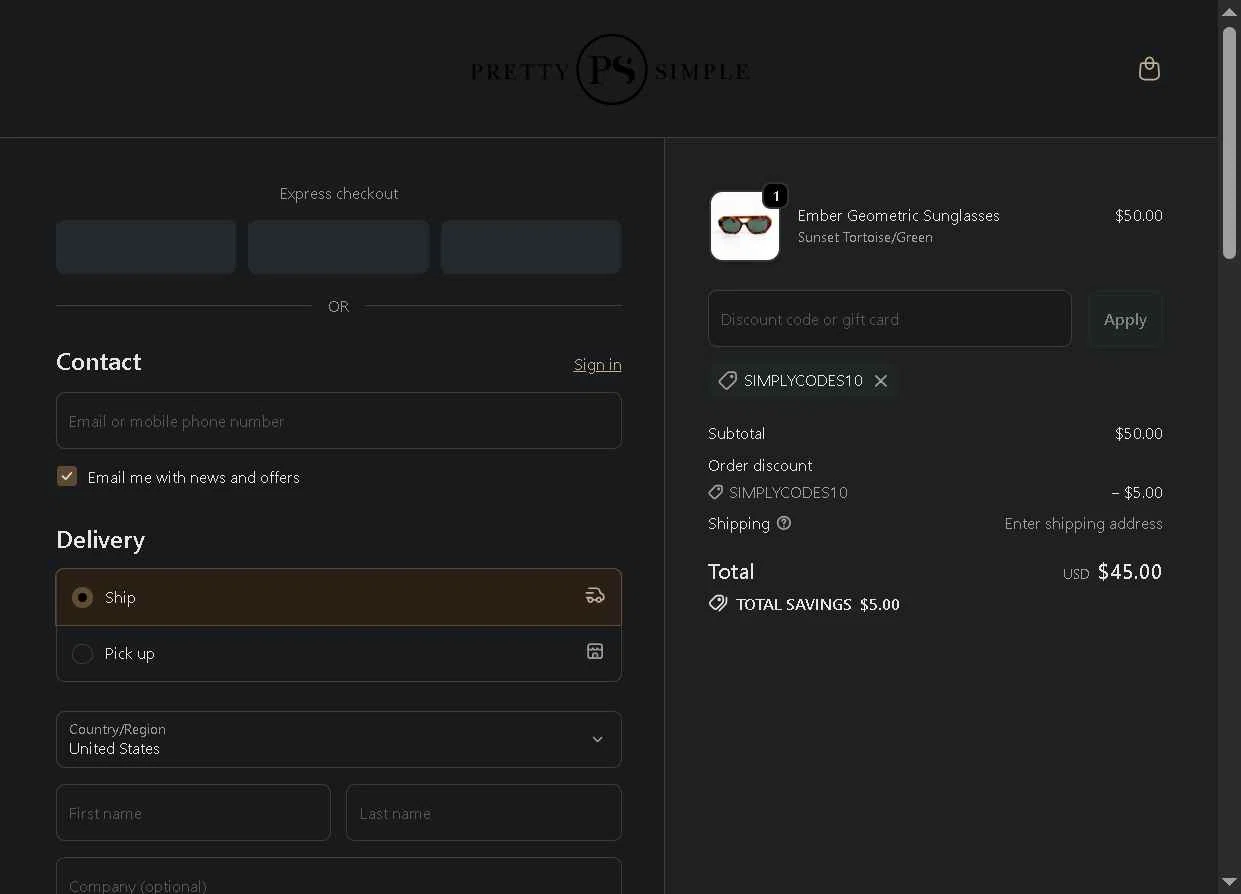Screen dimensions: 1241x894
Task: Click the TOTAL SAVINGS $5.00 text
Action: pos(818,604)
